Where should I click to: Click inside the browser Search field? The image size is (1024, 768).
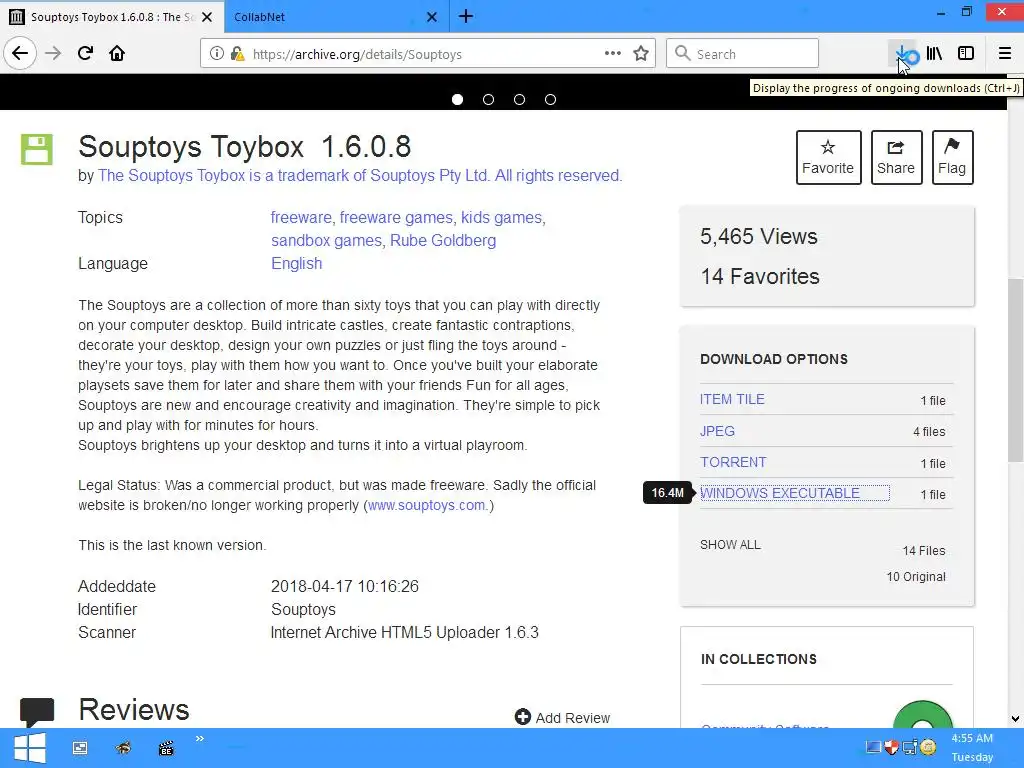click(743, 54)
